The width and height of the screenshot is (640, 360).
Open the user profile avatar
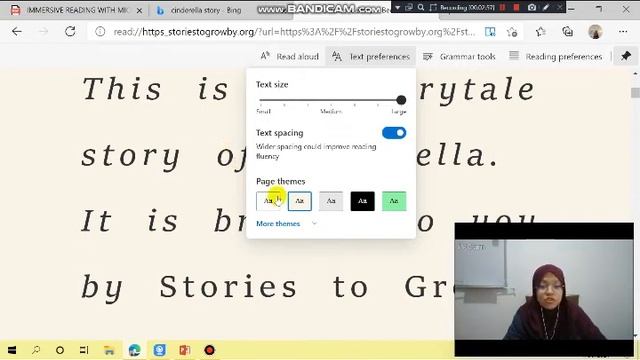coord(595,32)
